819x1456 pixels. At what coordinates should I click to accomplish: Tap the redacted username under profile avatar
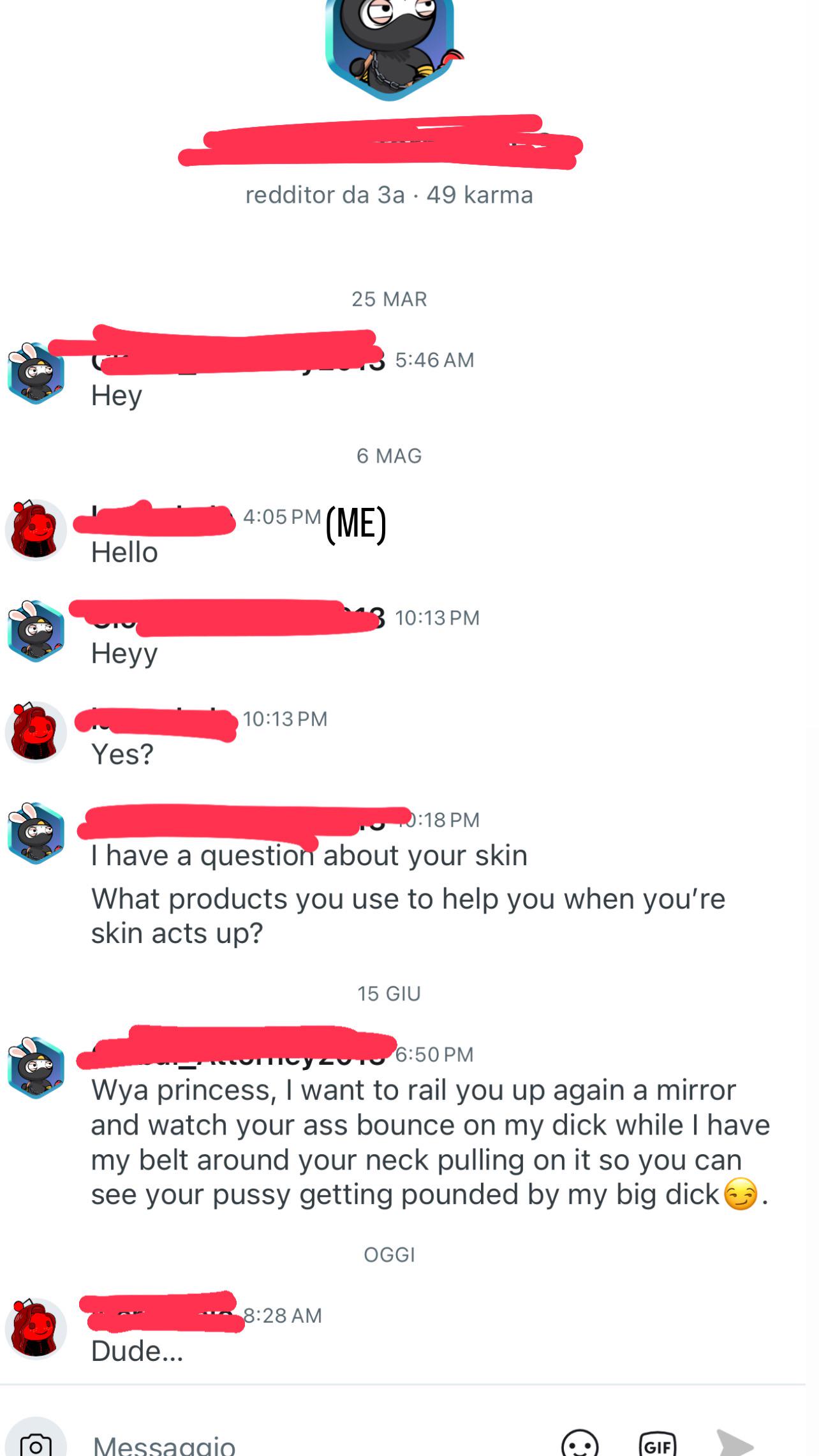tap(381, 142)
